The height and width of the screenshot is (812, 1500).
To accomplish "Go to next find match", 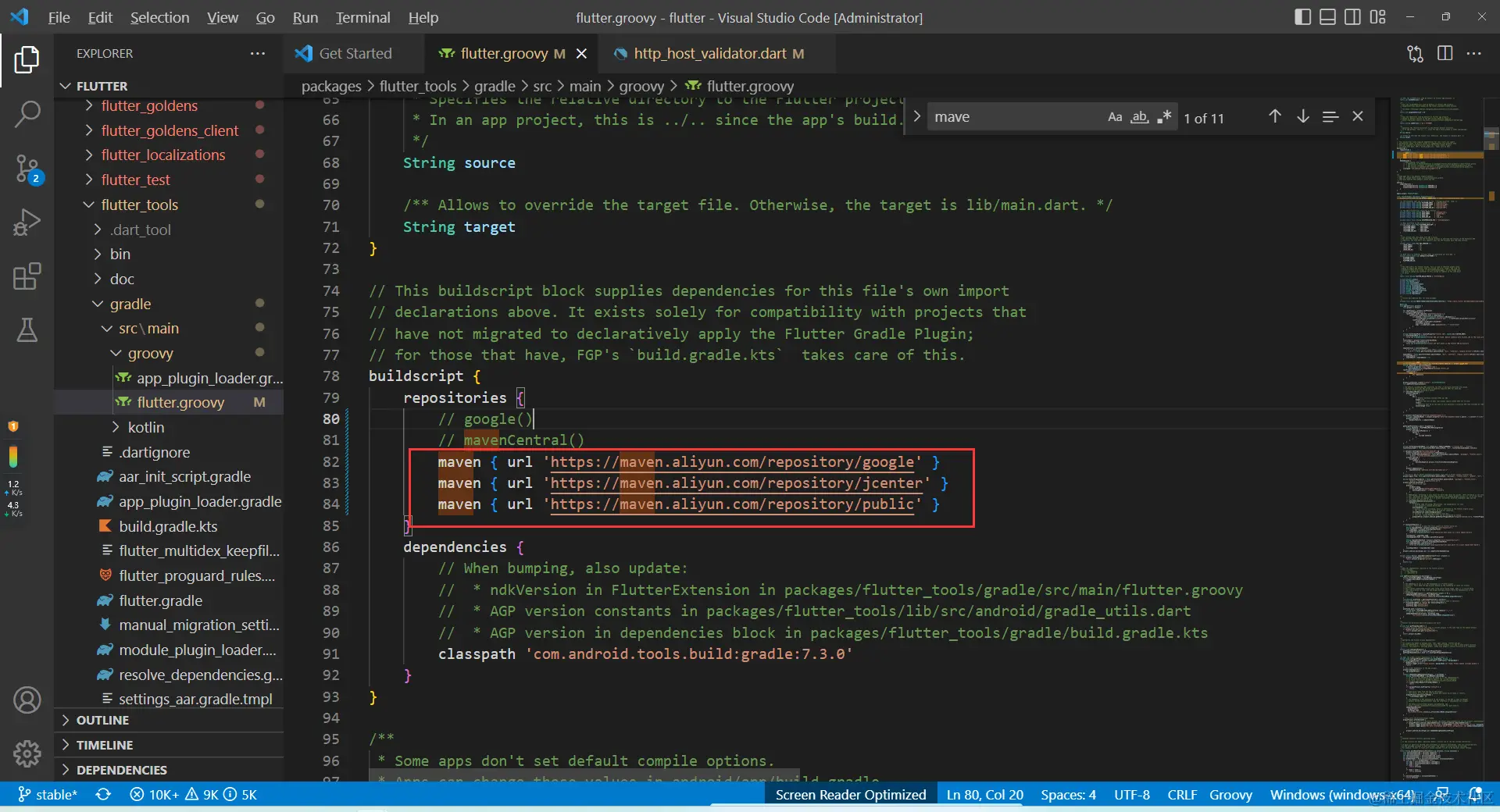I will click(1303, 116).
